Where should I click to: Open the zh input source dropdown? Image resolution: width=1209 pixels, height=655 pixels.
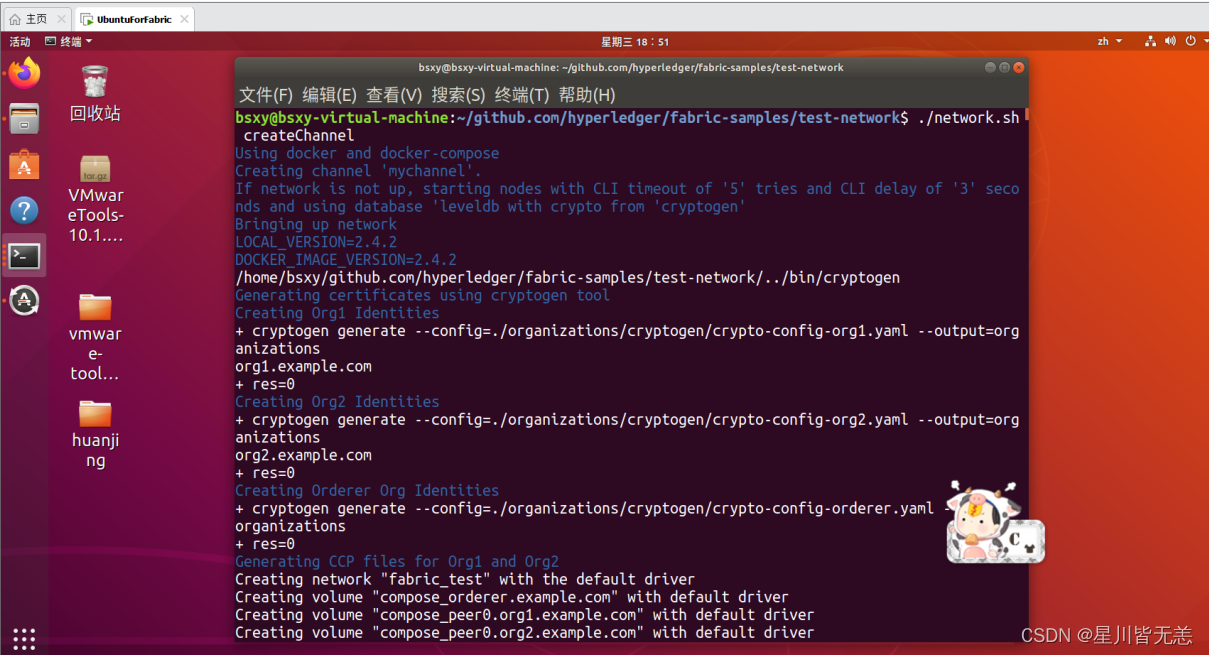click(x=1110, y=41)
